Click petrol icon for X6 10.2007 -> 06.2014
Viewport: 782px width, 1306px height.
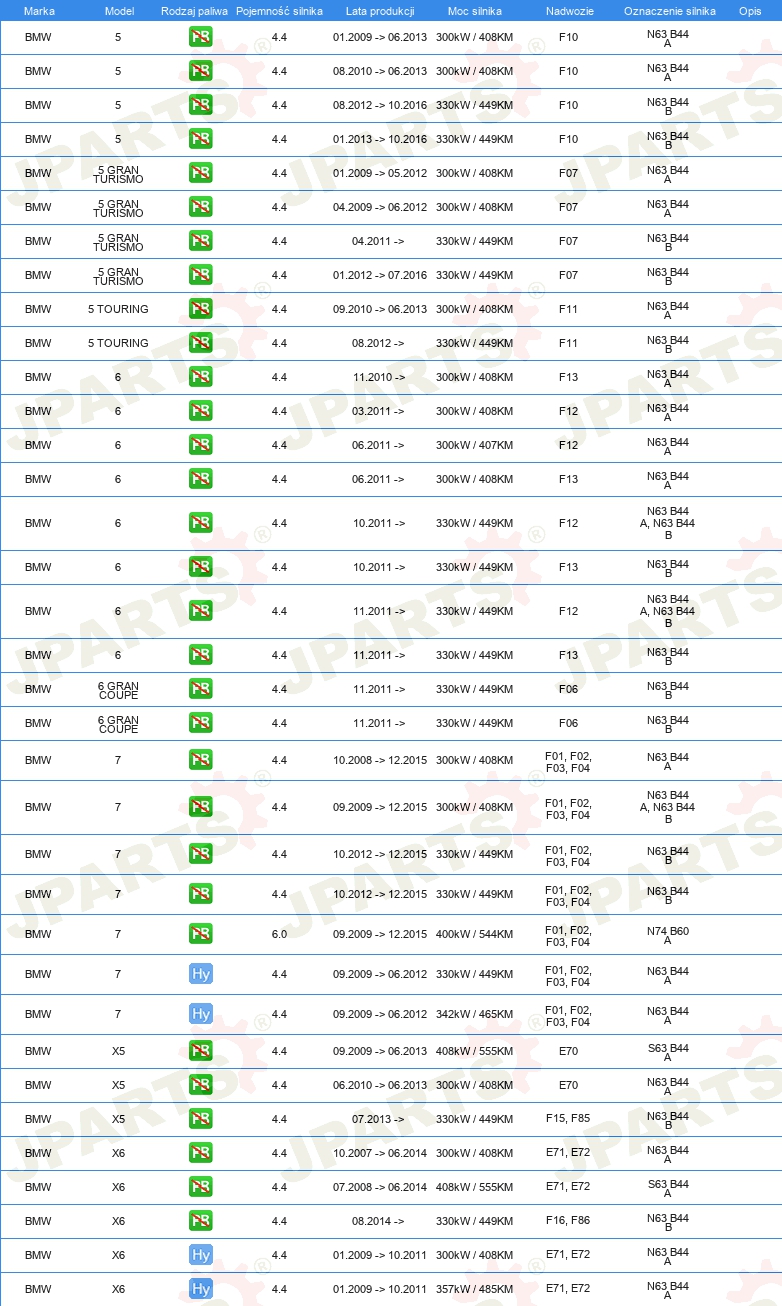(x=200, y=1153)
